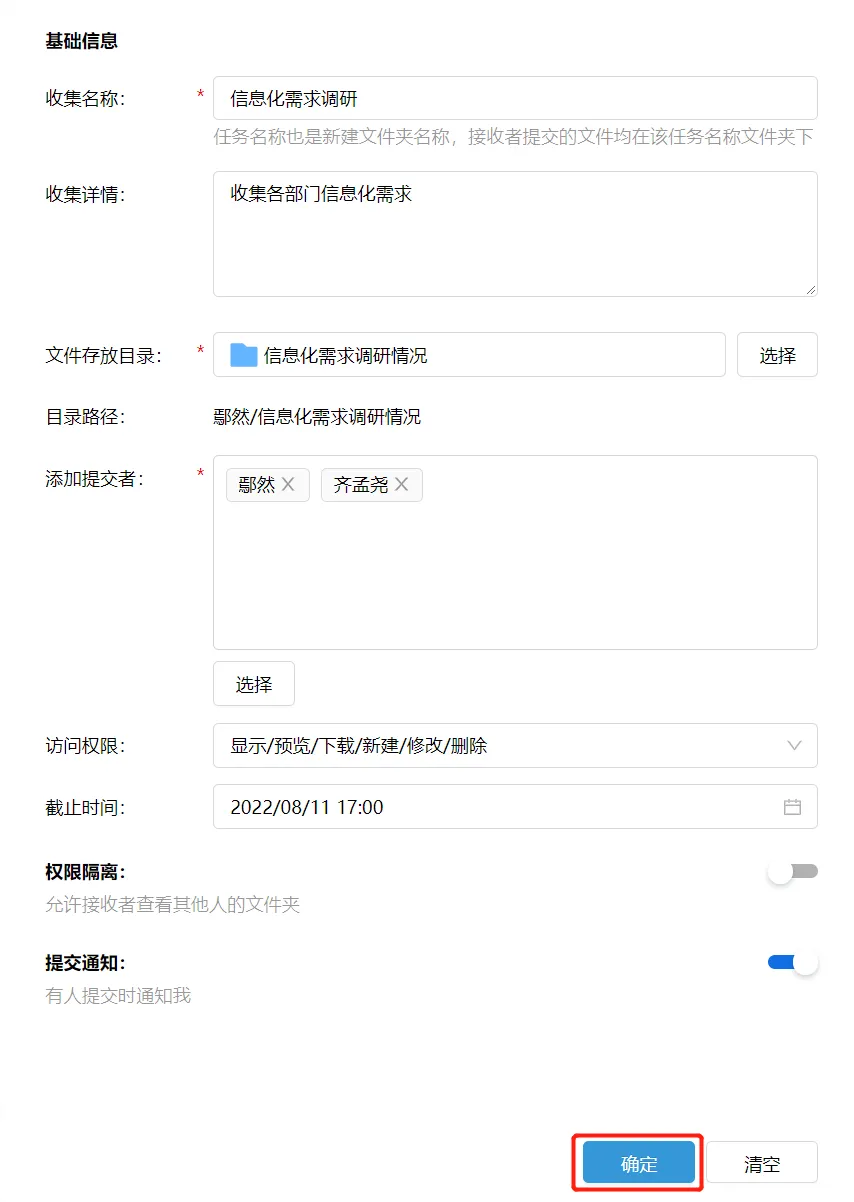Toggle the 权限隔离 switch

point(793,872)
